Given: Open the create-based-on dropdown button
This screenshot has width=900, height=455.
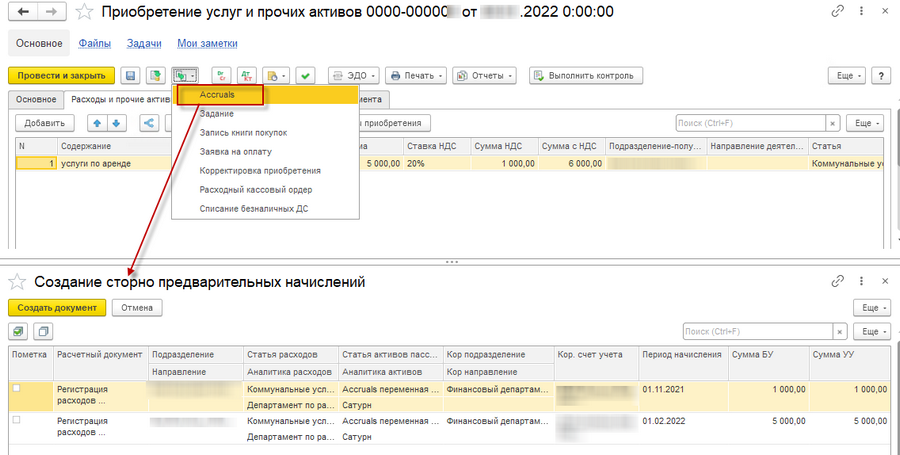Looking at the screenshot, I should tap(184, 76).
